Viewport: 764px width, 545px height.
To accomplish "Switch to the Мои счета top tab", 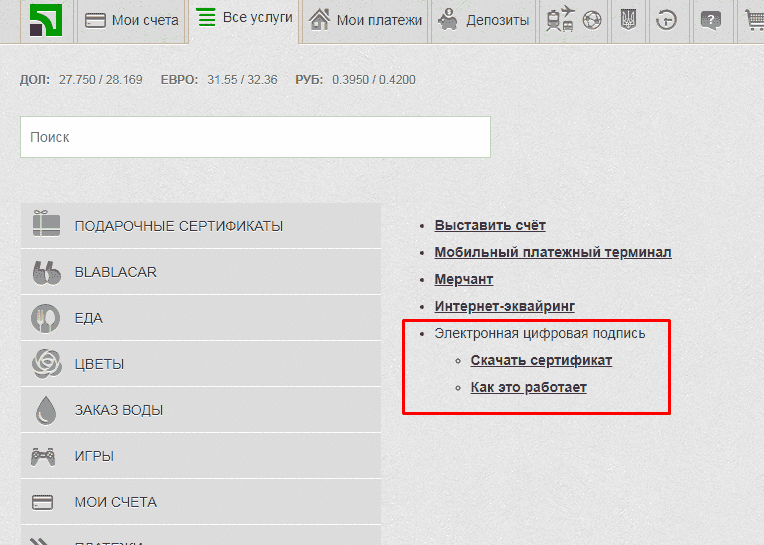I will tap(132, 20).
